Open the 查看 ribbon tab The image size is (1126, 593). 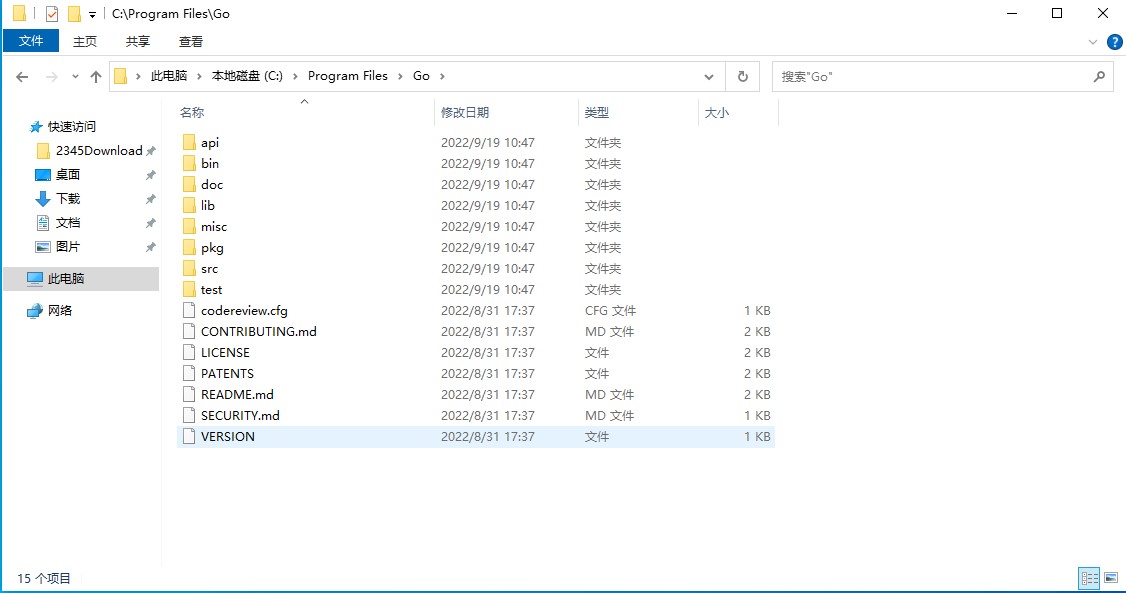[191, 42]
